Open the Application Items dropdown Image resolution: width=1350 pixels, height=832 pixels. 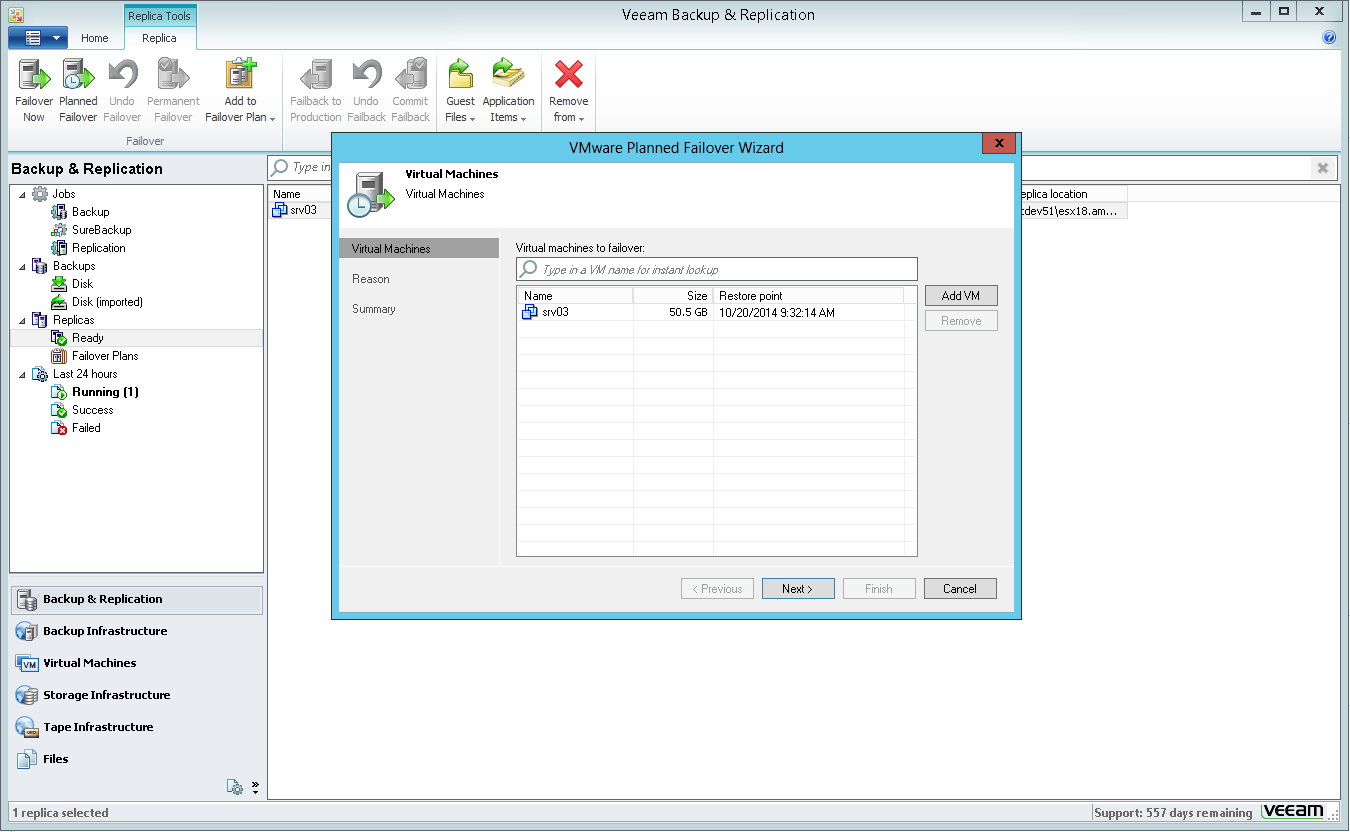[508, 91]
